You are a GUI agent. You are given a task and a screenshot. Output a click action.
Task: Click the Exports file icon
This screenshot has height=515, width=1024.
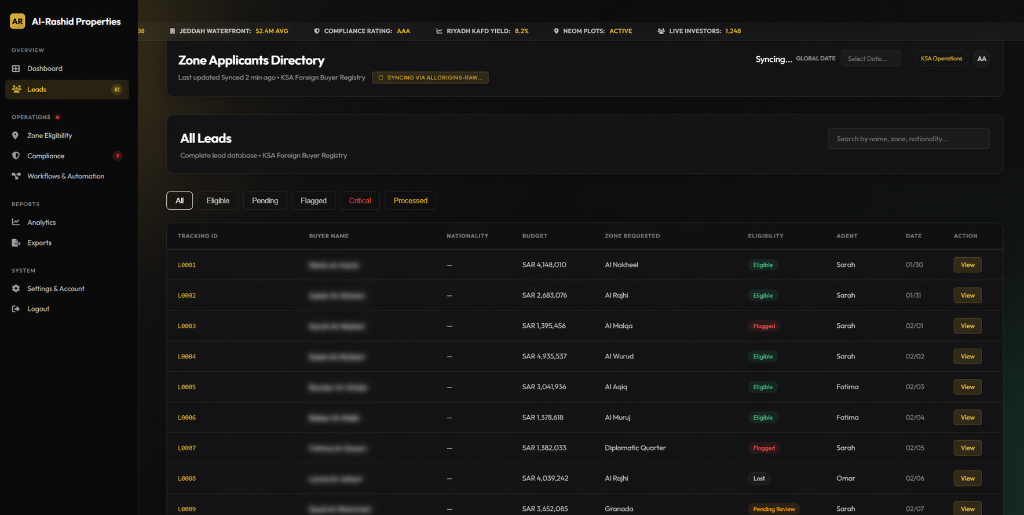pyautogui.click(x=16, y=243)
